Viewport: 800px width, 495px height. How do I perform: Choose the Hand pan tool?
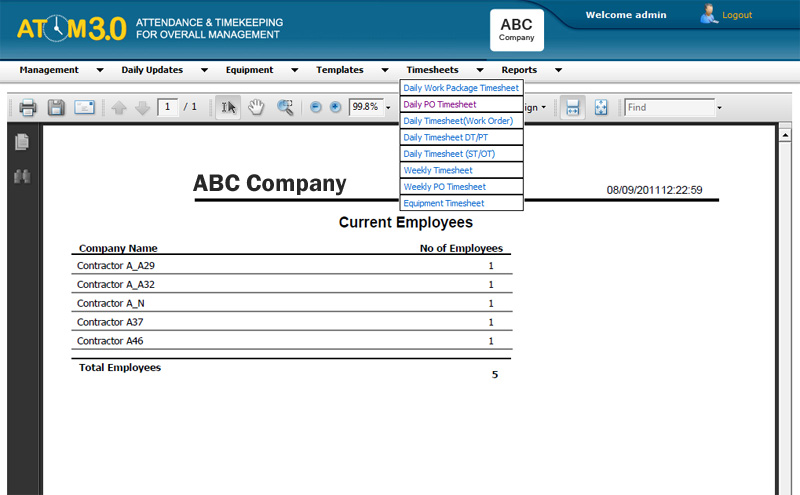click(x=256, y=107)
